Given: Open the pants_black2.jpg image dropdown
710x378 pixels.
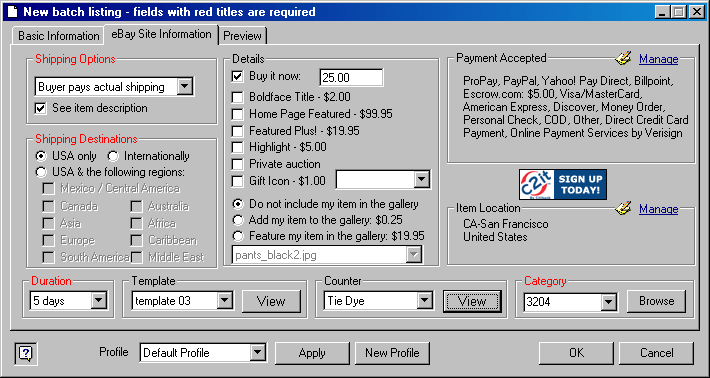Looking at the screenshot, I should [413, 255].
